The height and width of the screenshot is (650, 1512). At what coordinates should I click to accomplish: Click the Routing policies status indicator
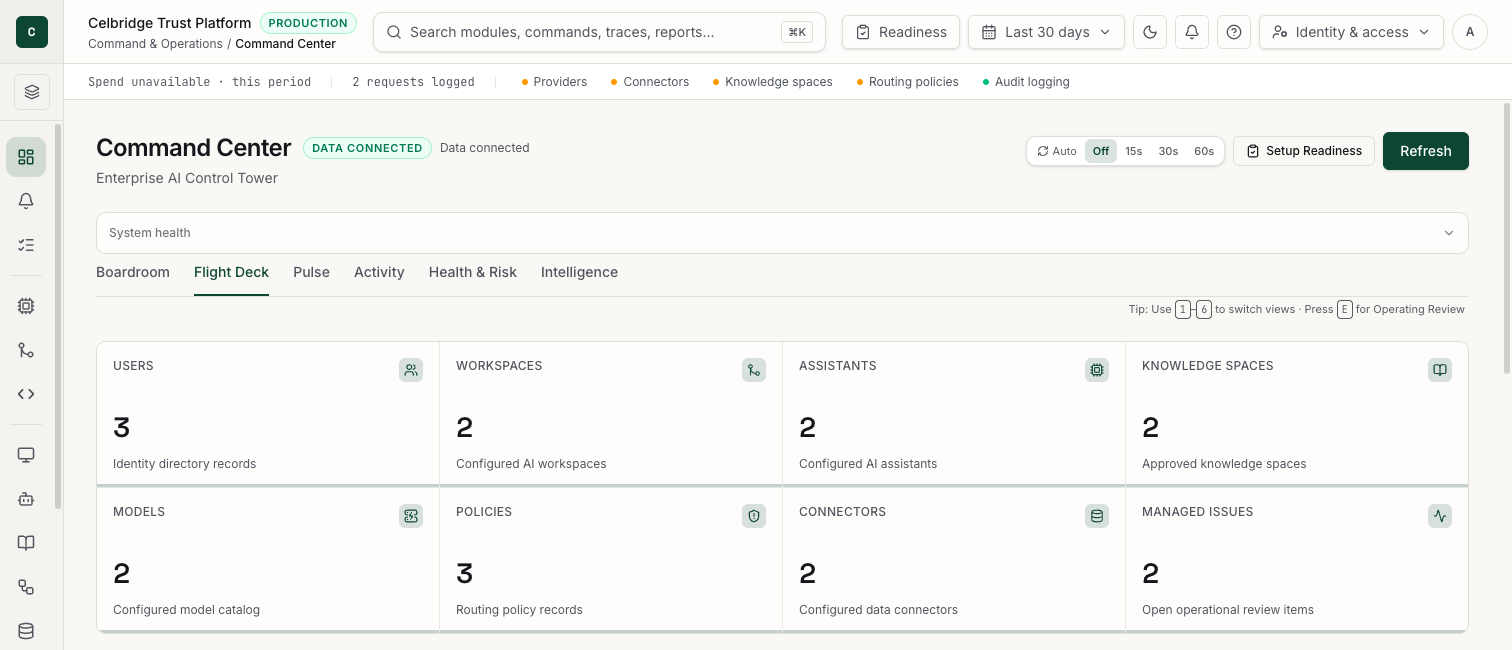pyautogui.click(x=907, y=82)
